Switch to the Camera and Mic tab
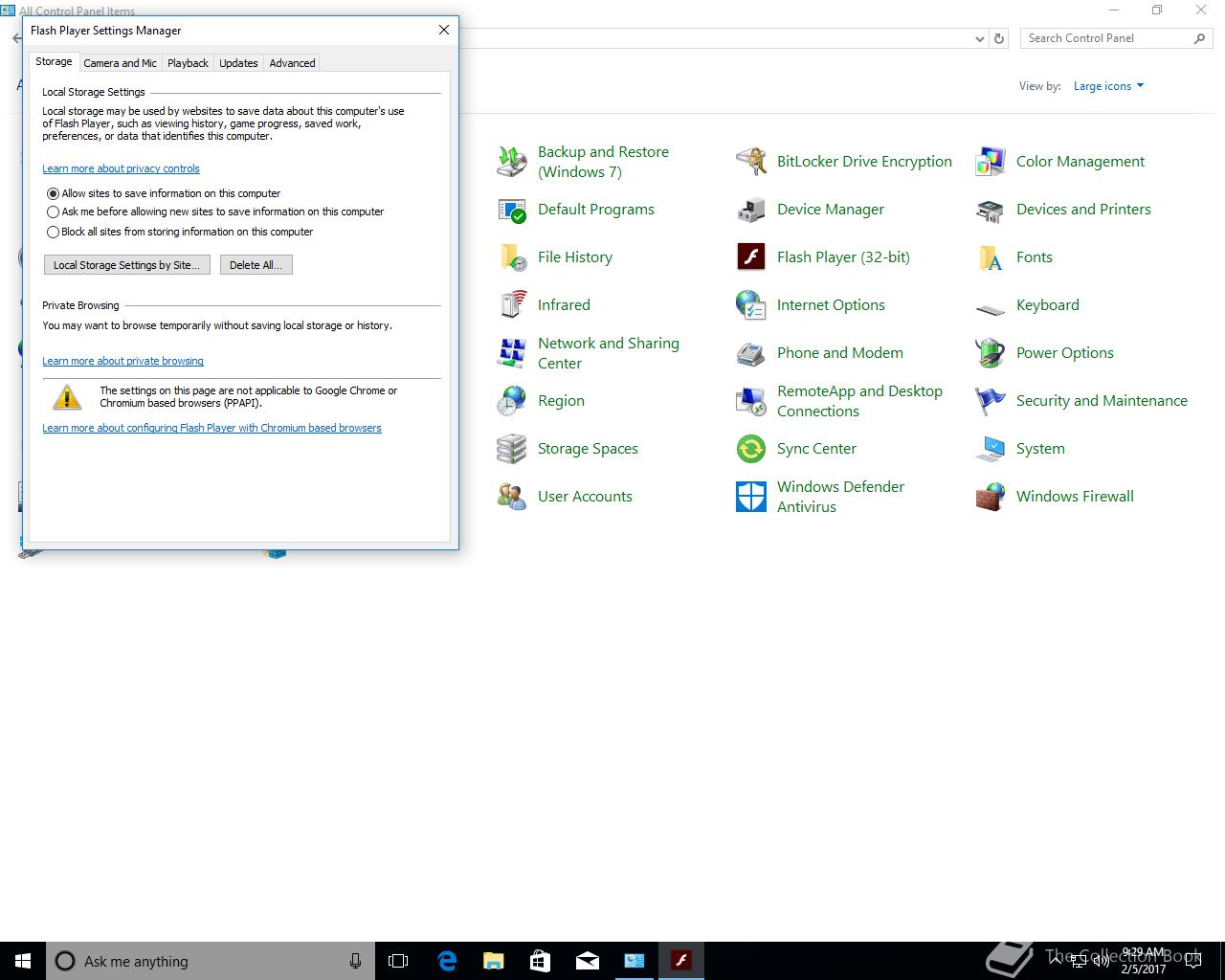 click(120, 63)
